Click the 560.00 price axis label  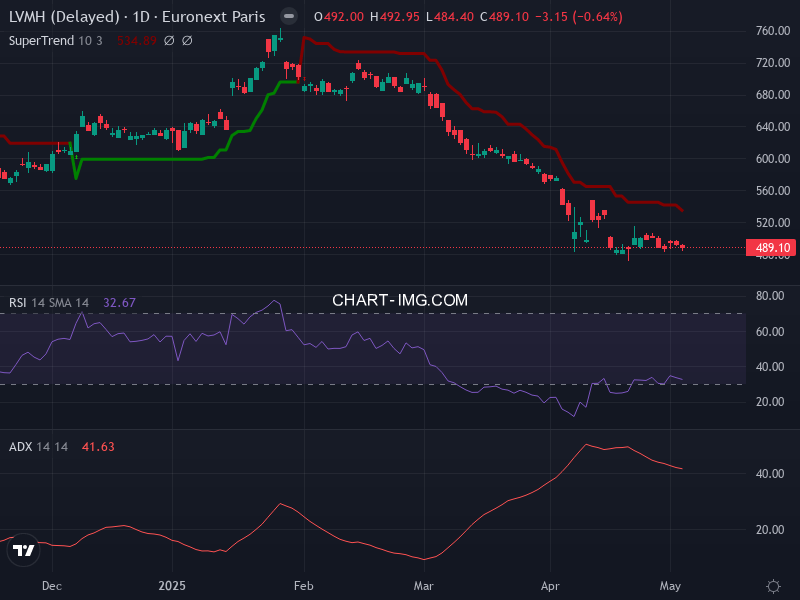tap(773, 191)
